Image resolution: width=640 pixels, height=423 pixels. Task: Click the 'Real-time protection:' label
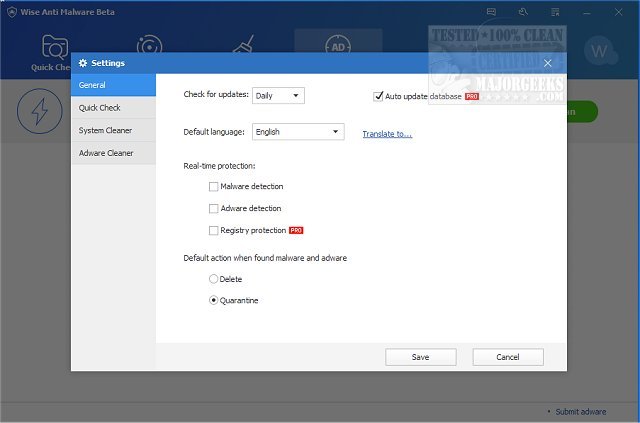219,166
